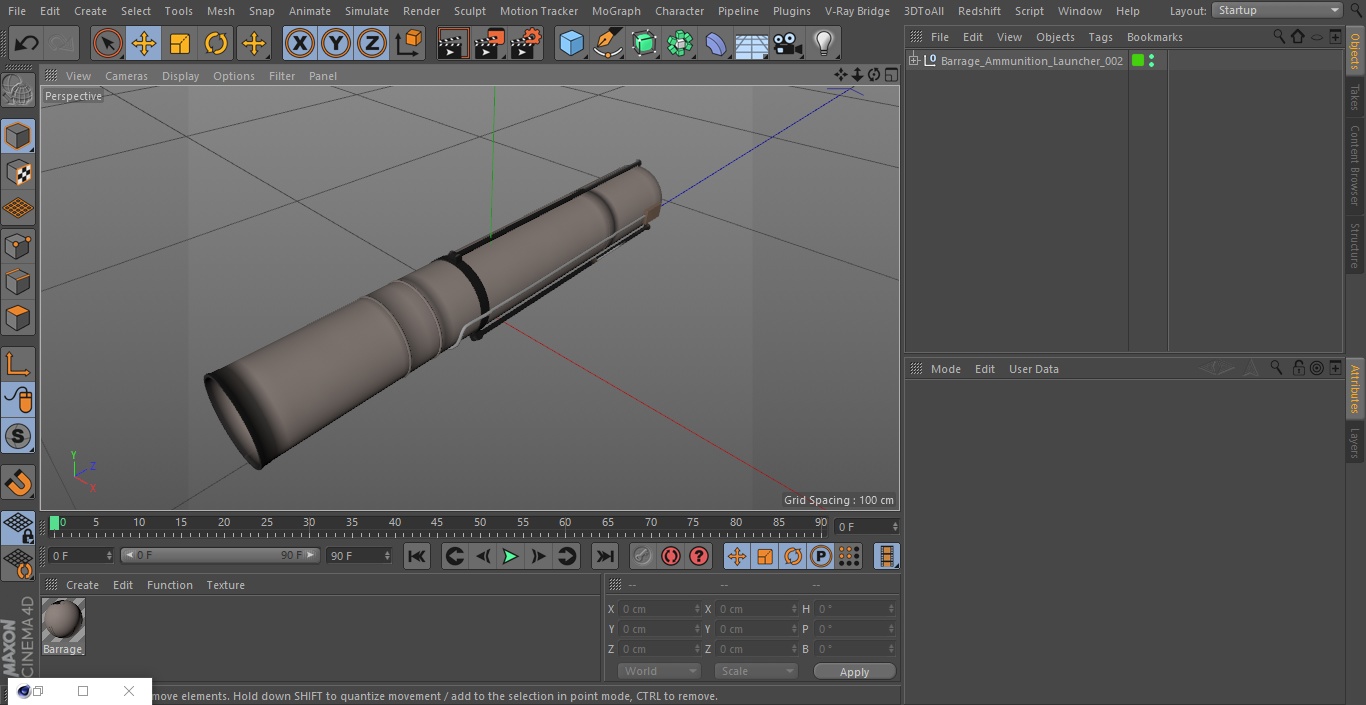Add a Subdivision Surface generator
This screenshot has height=705, width=1366.
coord(644,43)
